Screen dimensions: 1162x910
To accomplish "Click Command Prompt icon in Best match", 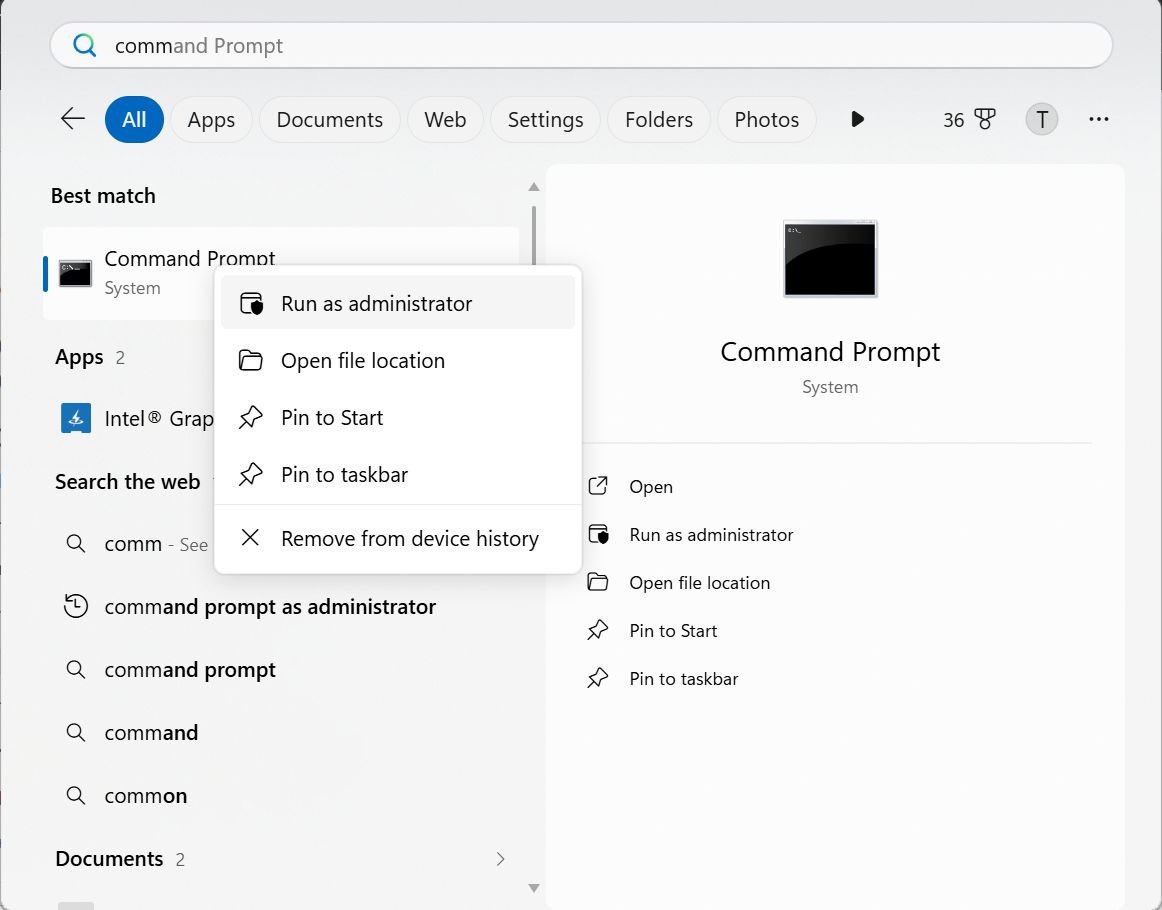I will (75, 273).
